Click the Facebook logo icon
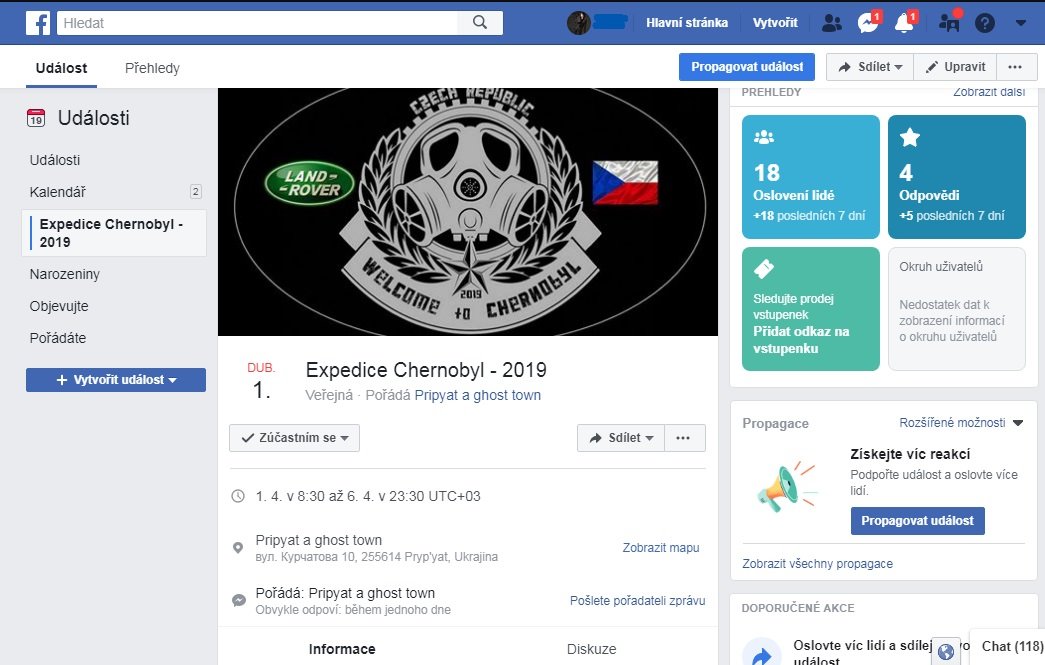The width and height of the screenshot is (1045, 665). (x=38, y=22)
